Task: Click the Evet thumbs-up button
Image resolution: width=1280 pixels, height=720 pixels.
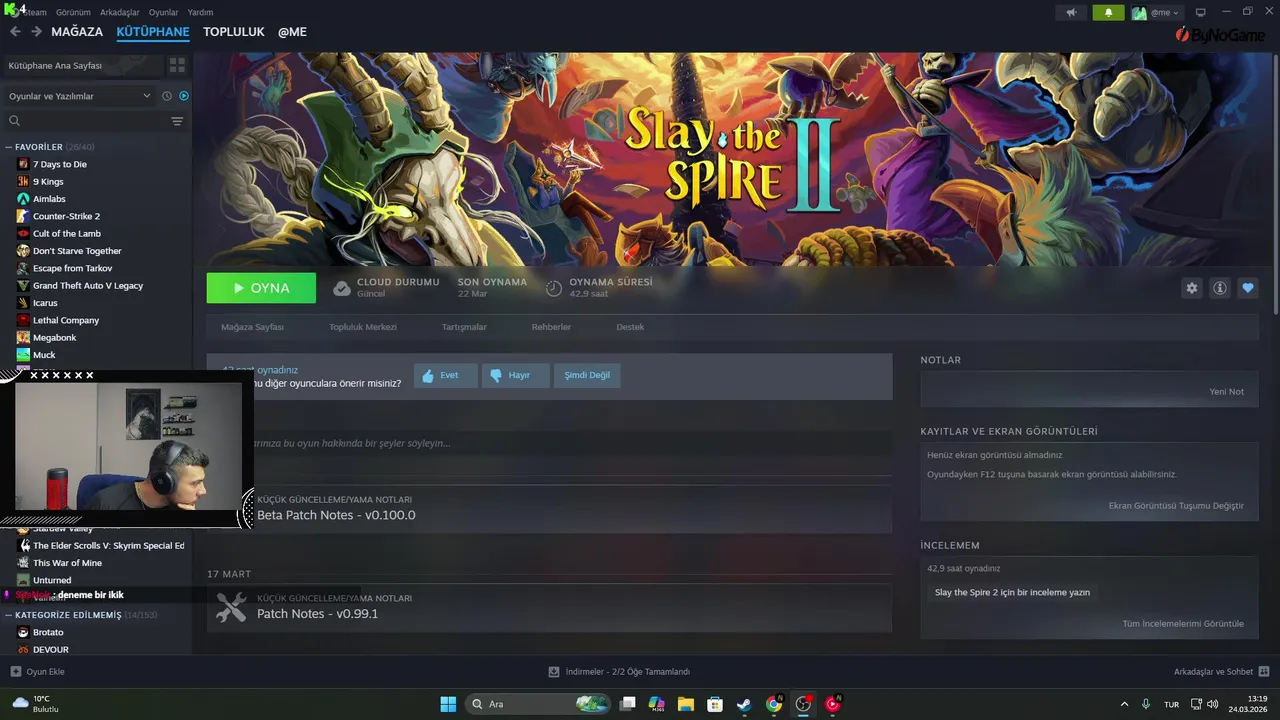Action: (445, 375)
